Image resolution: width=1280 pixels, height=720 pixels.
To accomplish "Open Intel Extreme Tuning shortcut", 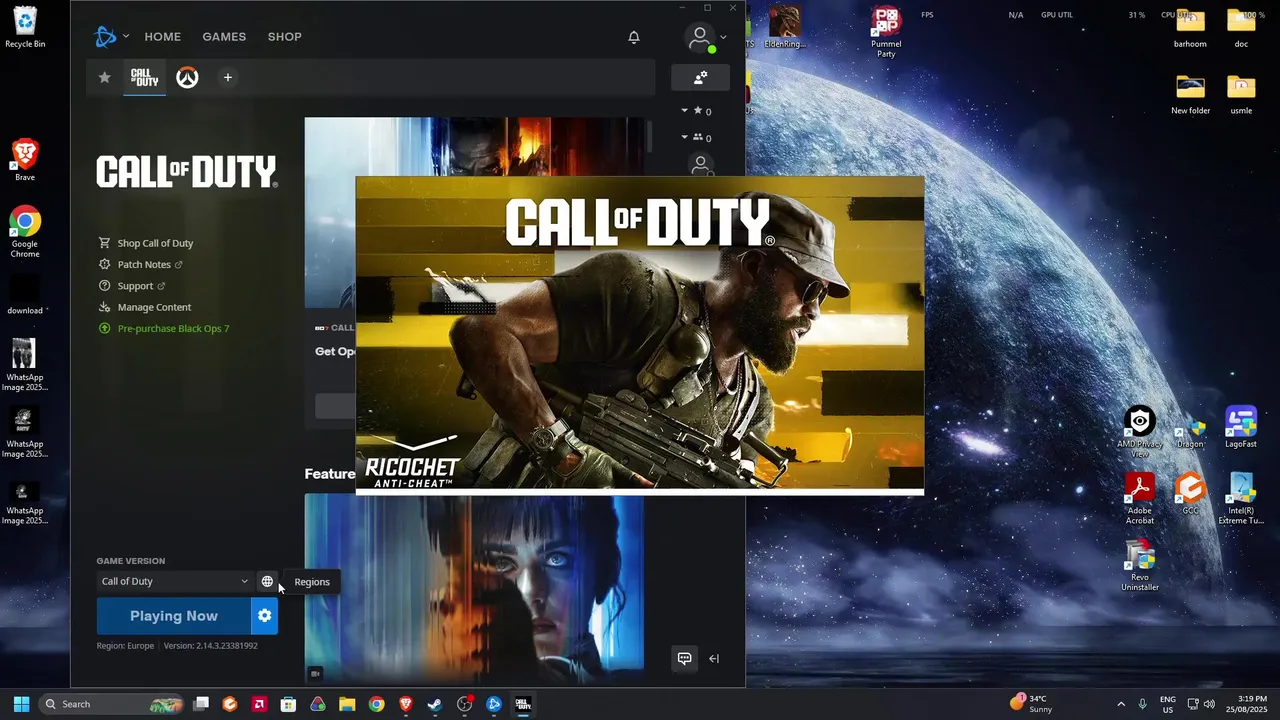I will click(x=1241, y=498).
